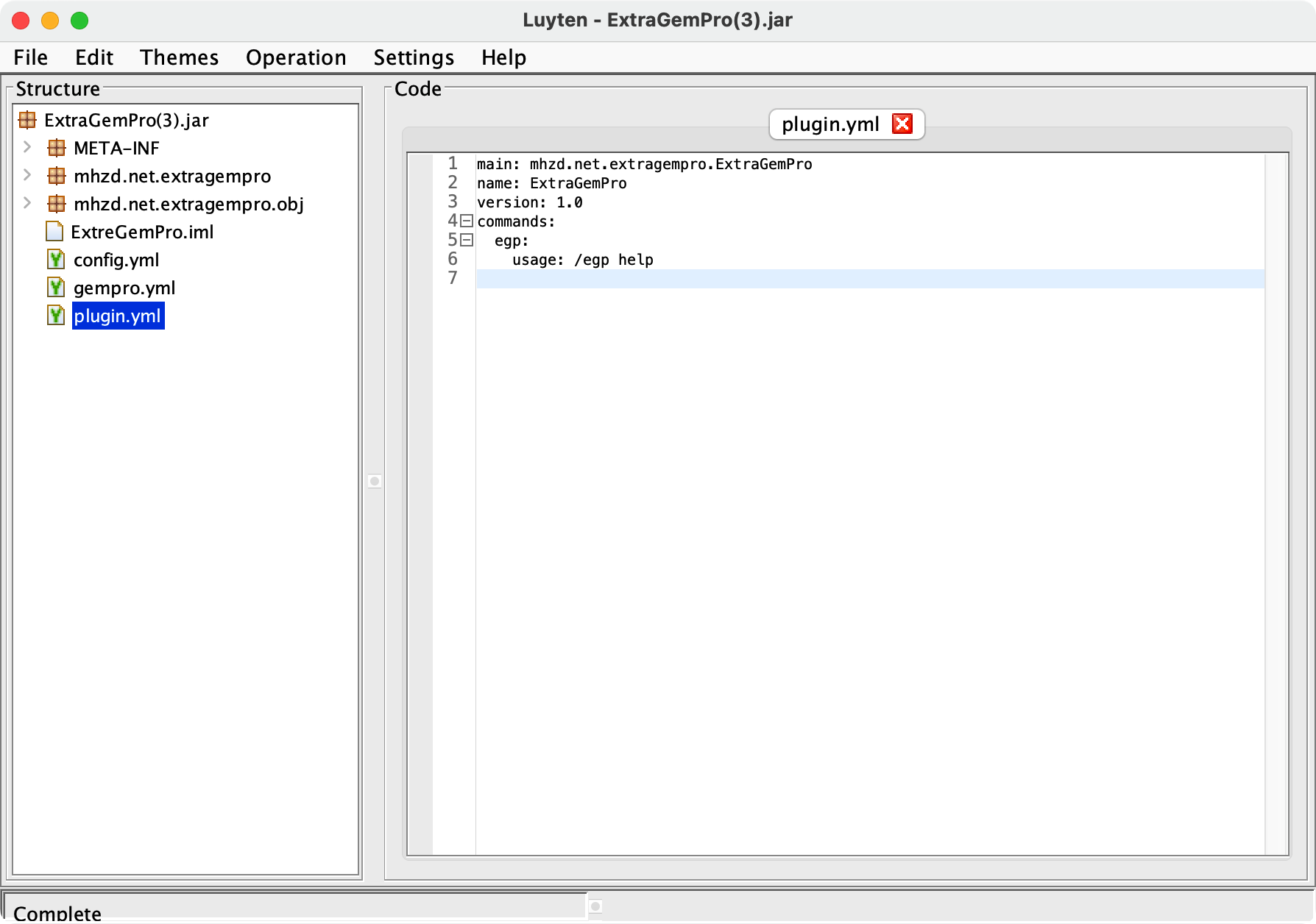1316x924 pixels.
Task: Expand the mhzd.net.extragempro package
Action: tap(27, 175)
